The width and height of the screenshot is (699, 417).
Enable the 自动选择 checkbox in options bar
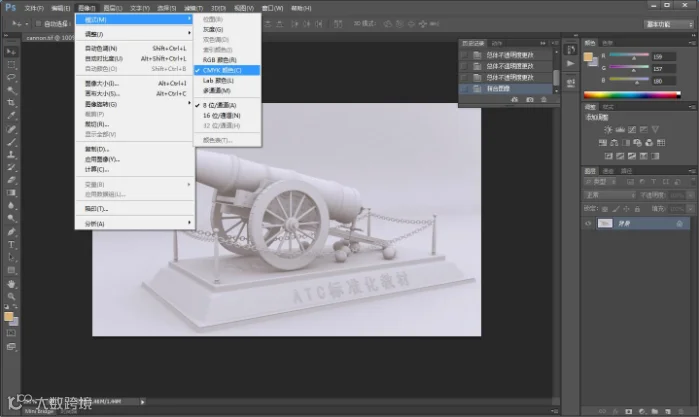38,24
